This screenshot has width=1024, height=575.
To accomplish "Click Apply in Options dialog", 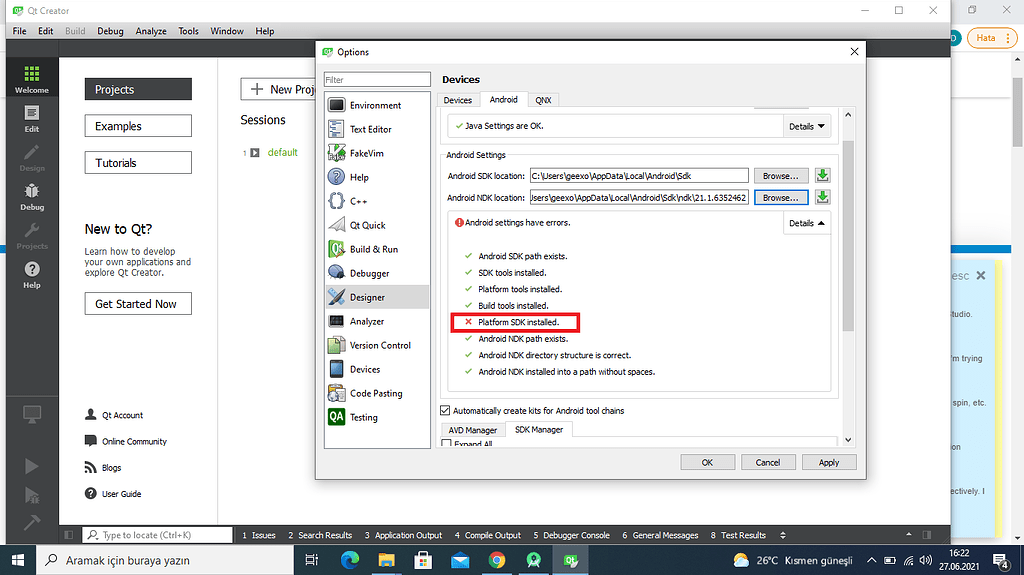I will (829, 462).
